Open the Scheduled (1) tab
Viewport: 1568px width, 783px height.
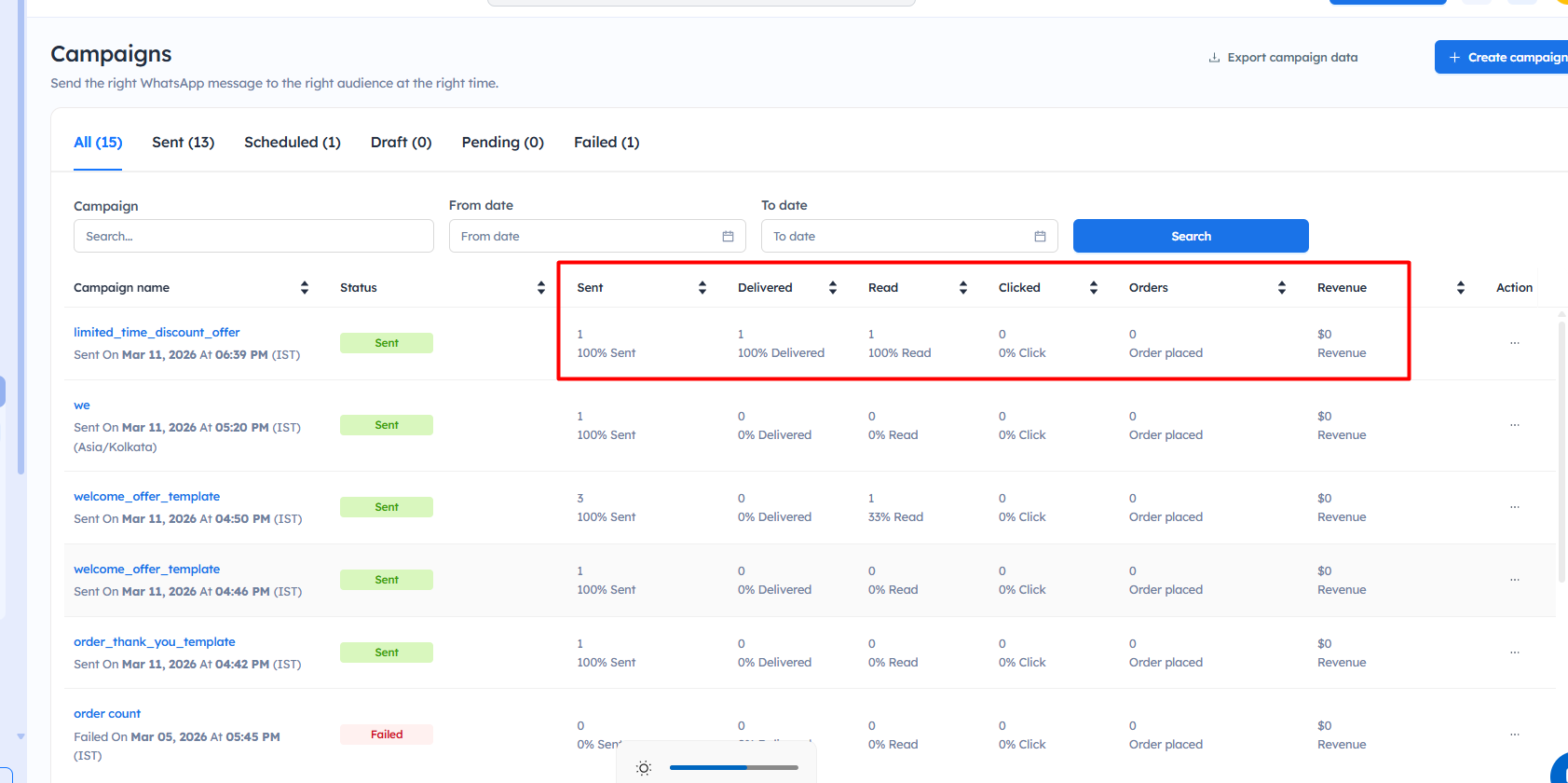(x=292, y=143)
